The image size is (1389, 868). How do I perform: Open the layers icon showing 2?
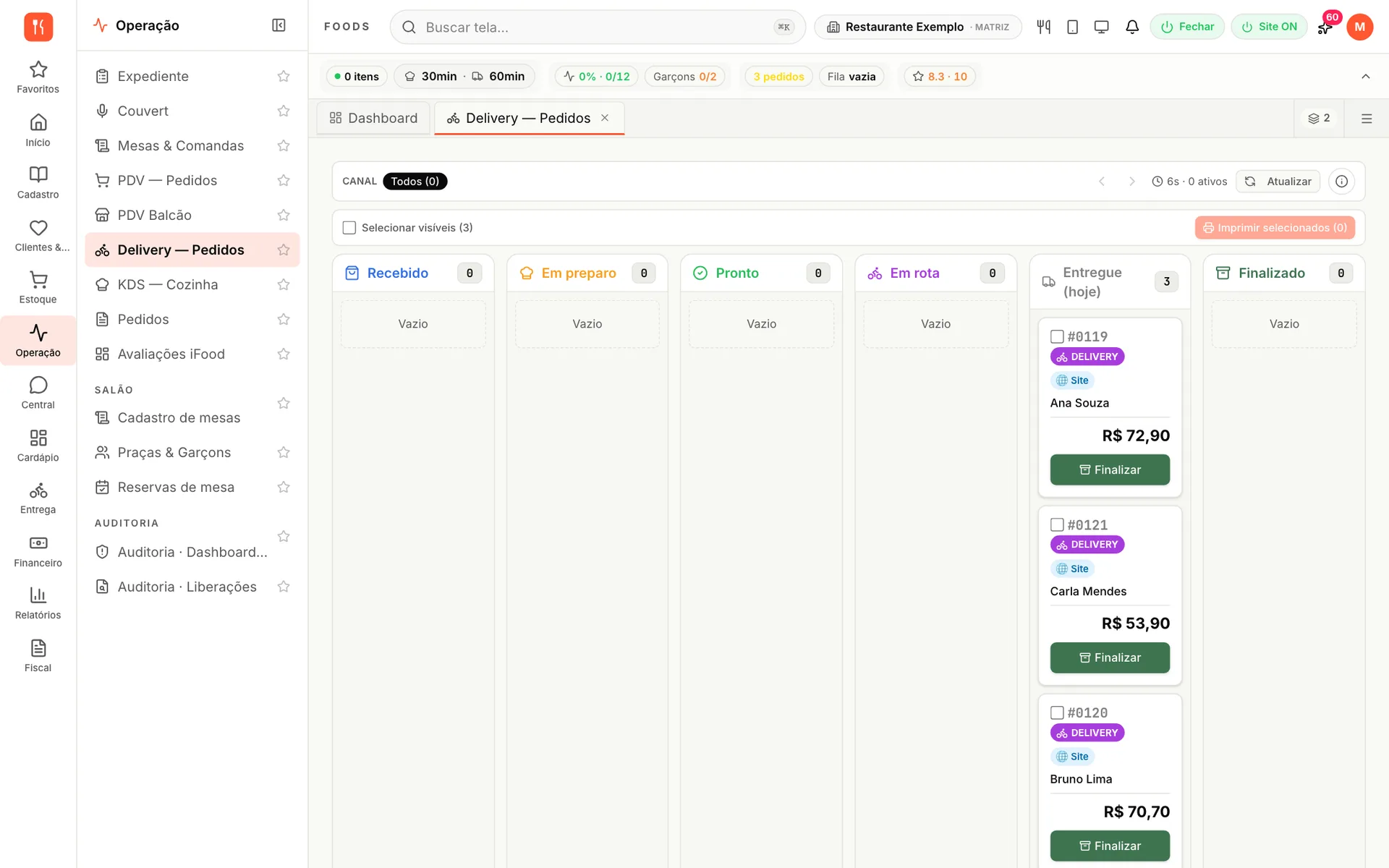[1319, 118]
